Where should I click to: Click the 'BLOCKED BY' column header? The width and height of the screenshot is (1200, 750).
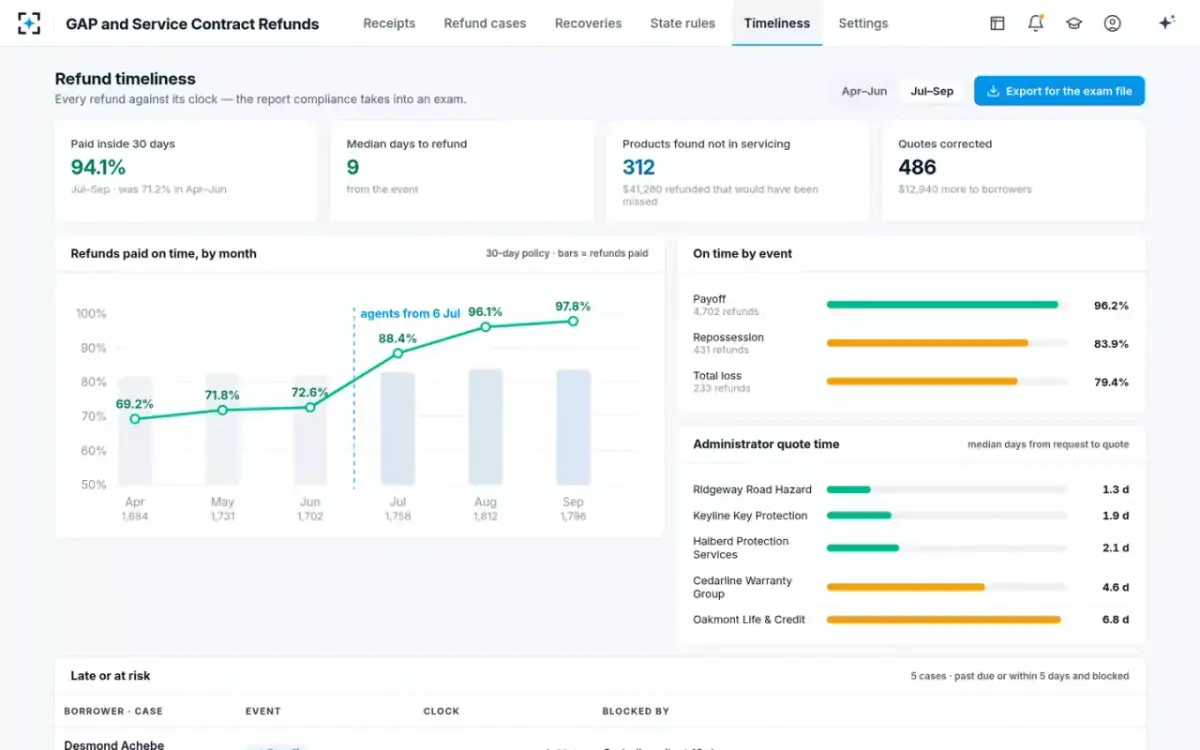point(635,711)
